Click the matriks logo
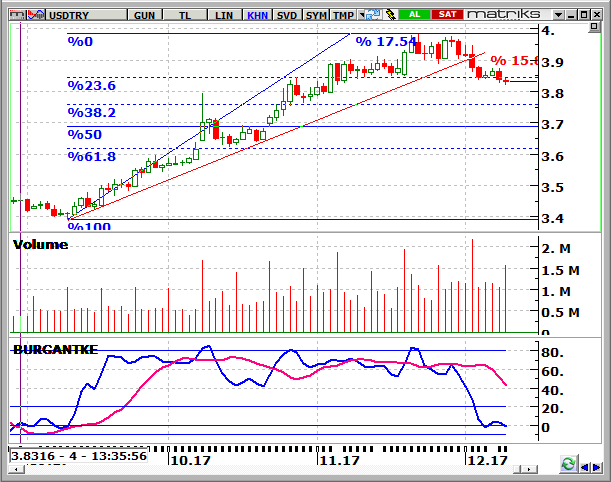 click(503, 15)
